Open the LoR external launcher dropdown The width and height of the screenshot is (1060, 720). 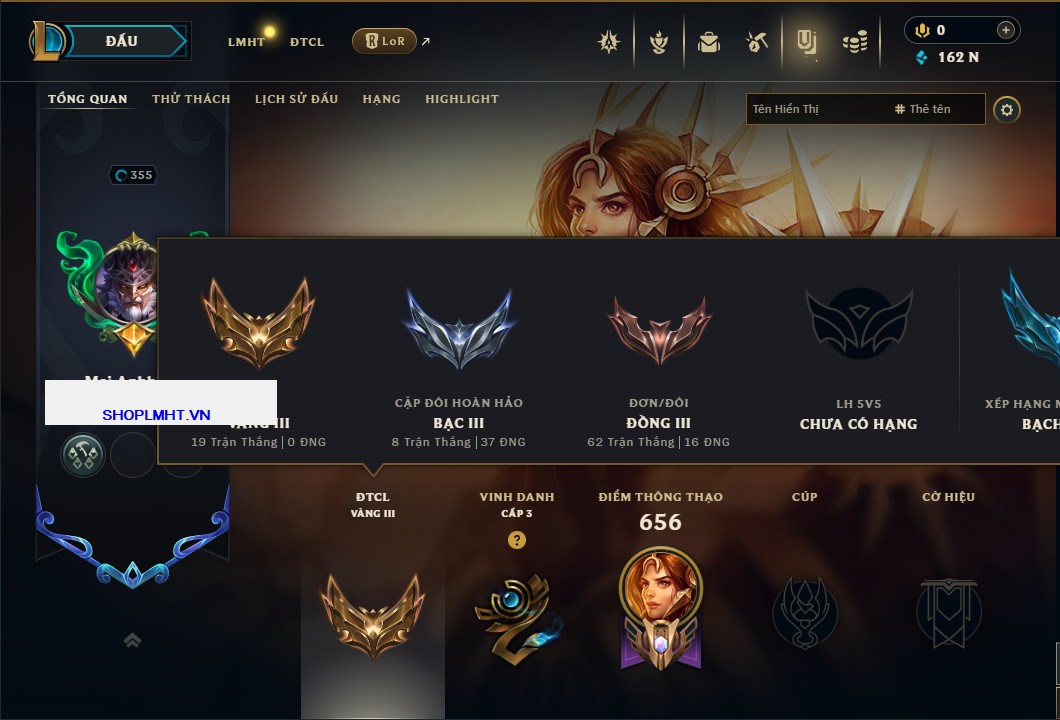385,41
